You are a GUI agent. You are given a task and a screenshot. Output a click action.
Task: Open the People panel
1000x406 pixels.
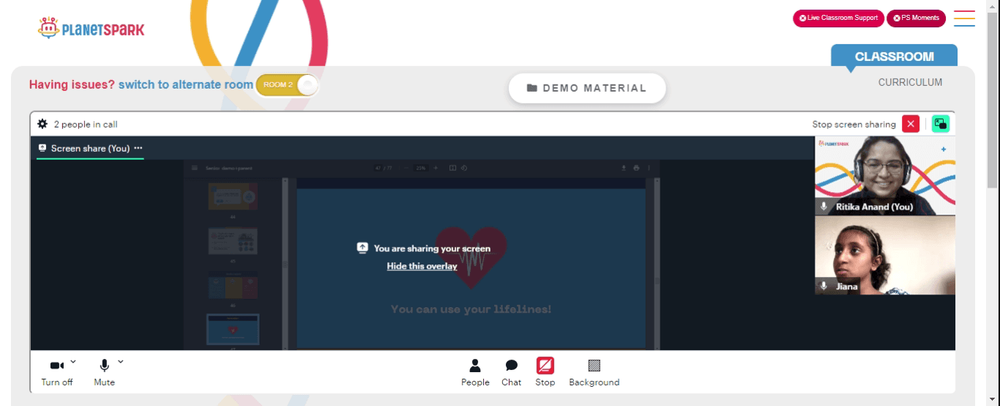(475, 373)
